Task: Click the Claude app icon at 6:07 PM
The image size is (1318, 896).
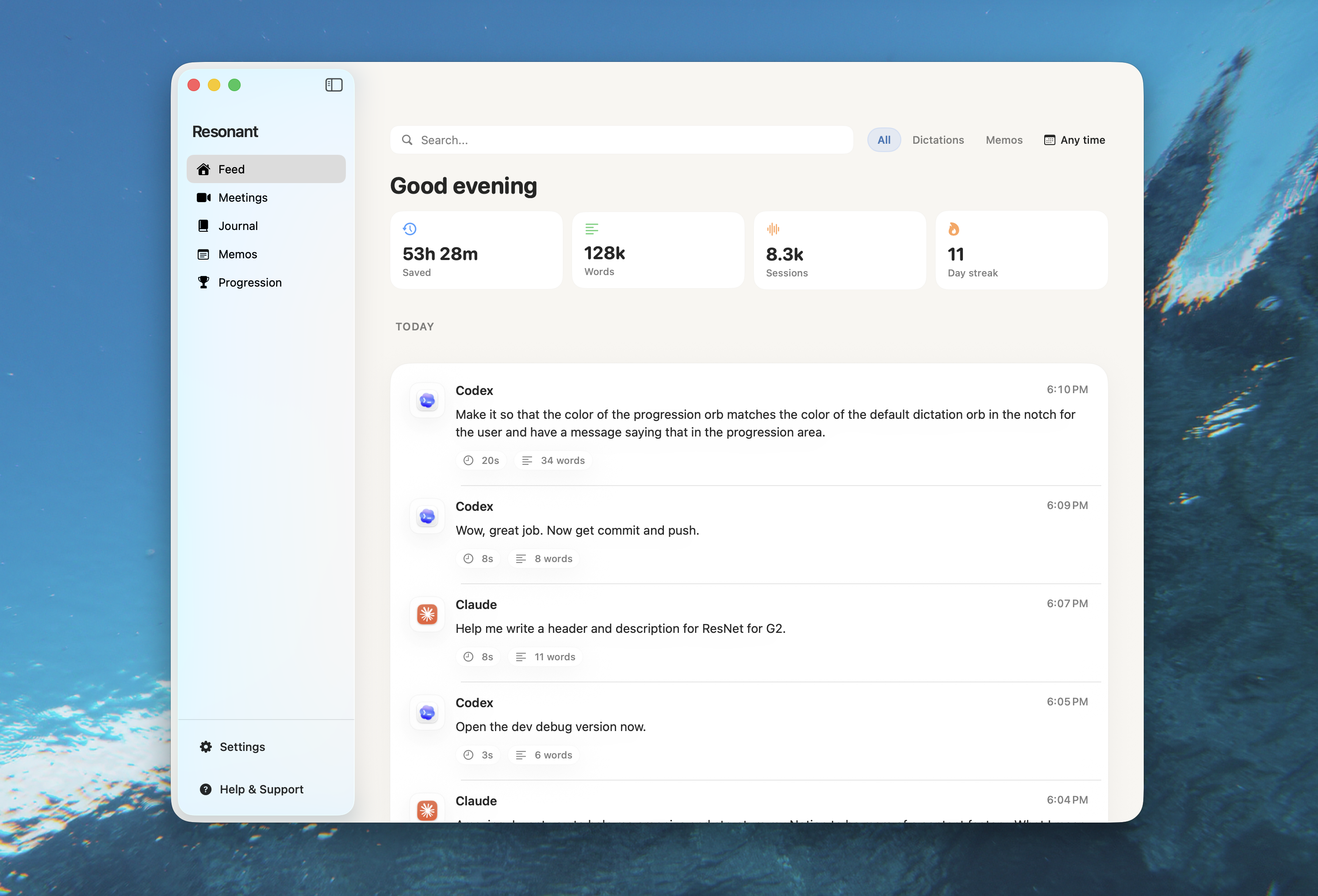Action: [x=427, y=614]
